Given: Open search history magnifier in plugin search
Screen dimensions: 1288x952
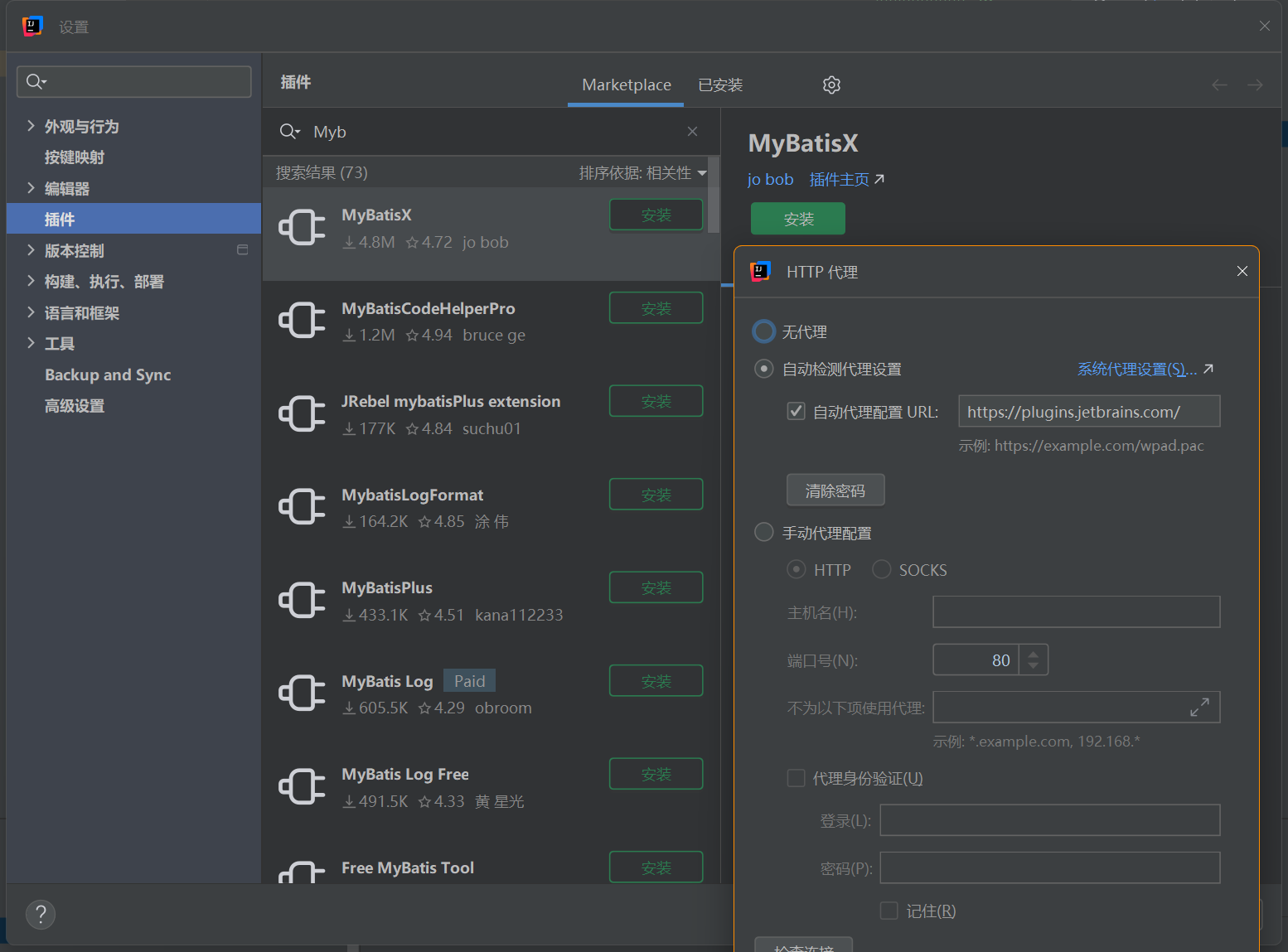Looking at the screenshot, I should [x=289, y=131].
